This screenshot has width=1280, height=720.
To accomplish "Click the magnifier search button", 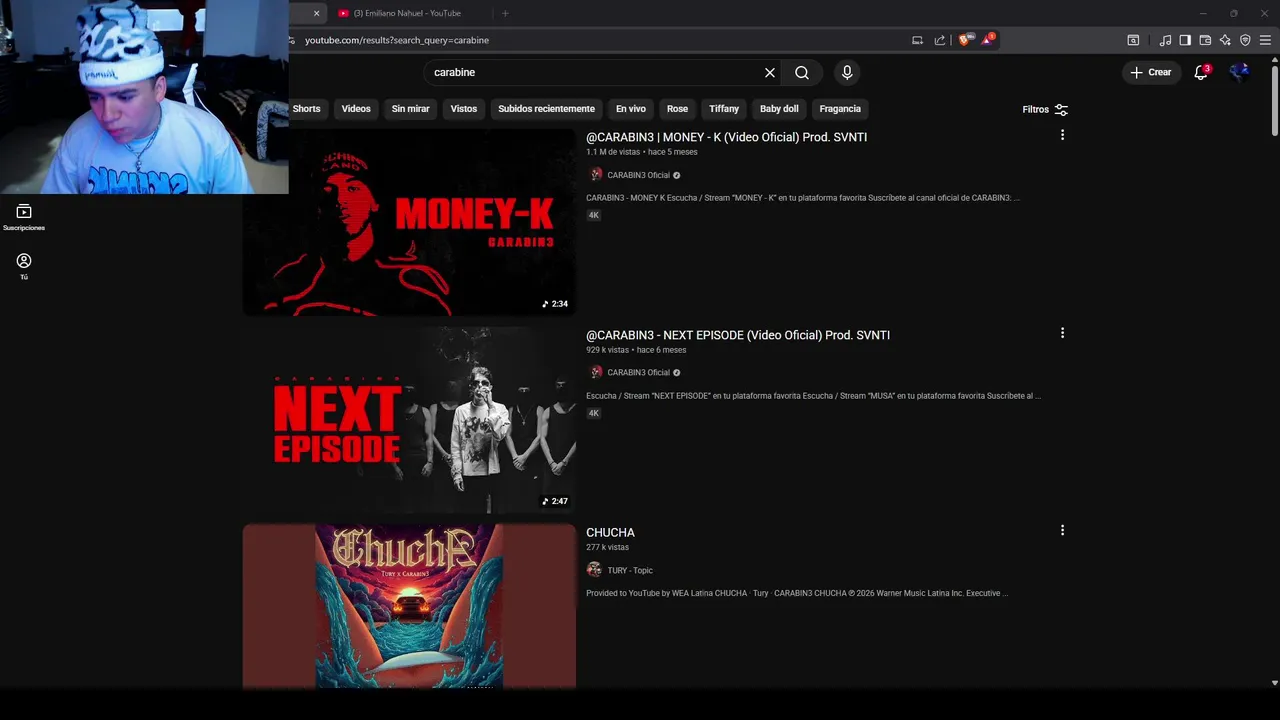I will pos(802,72).
